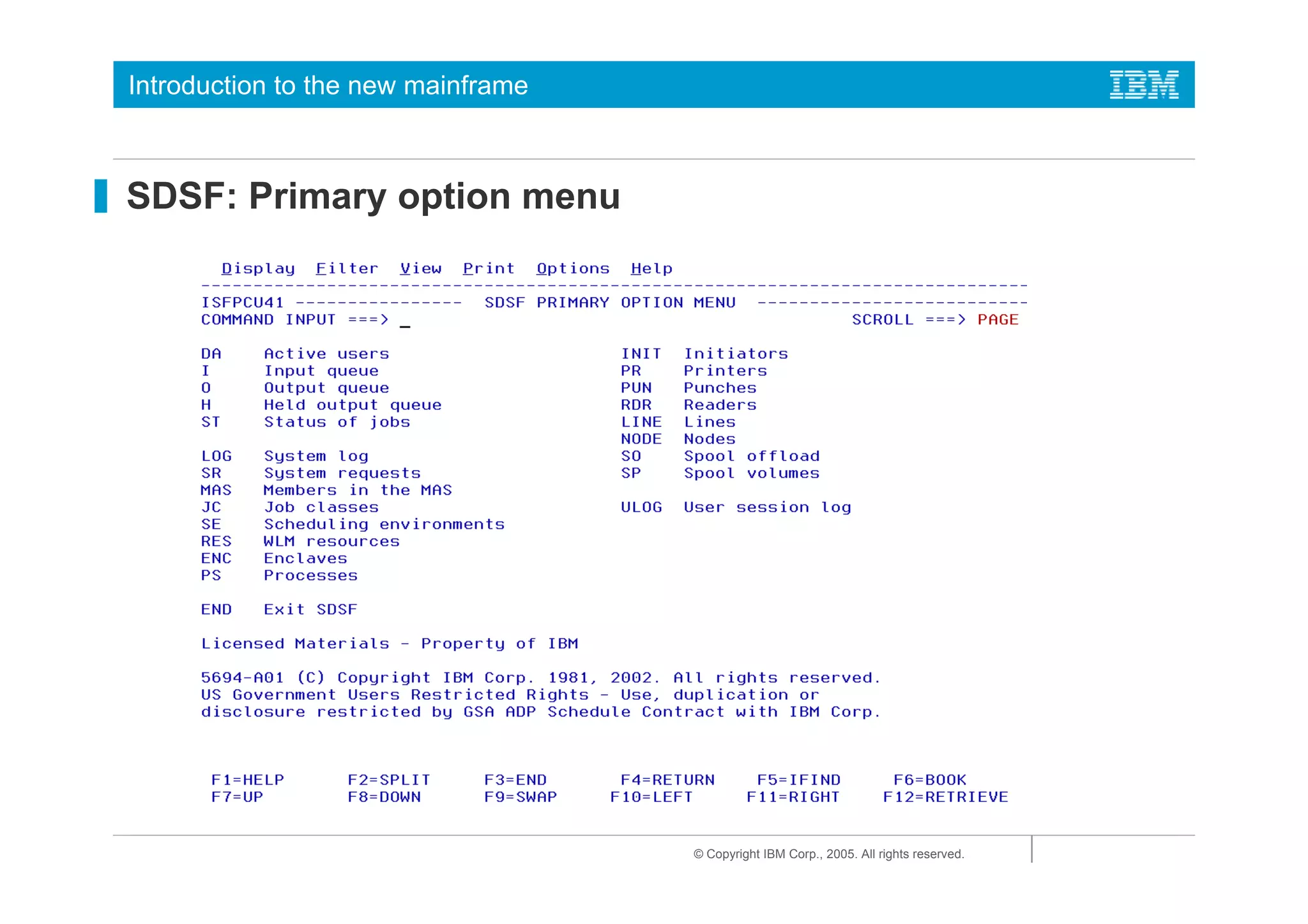Open the Display menu
Screen dimensions: 1308x924
click(x=258, y=269)
